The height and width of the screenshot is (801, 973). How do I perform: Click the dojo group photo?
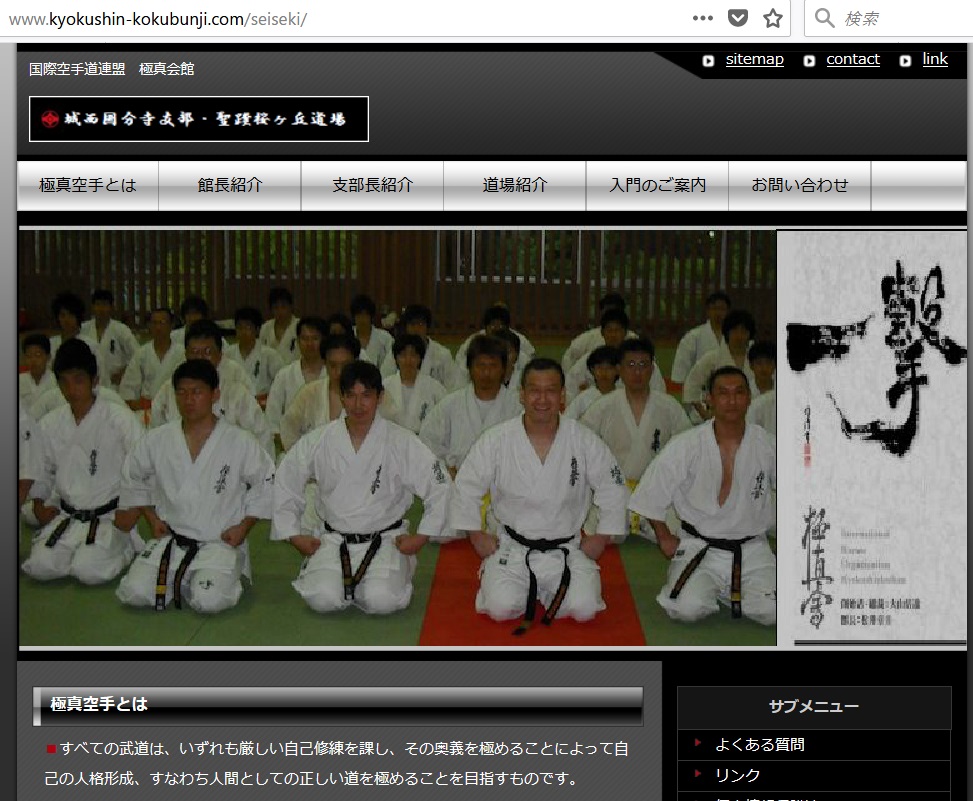[397, 438]
